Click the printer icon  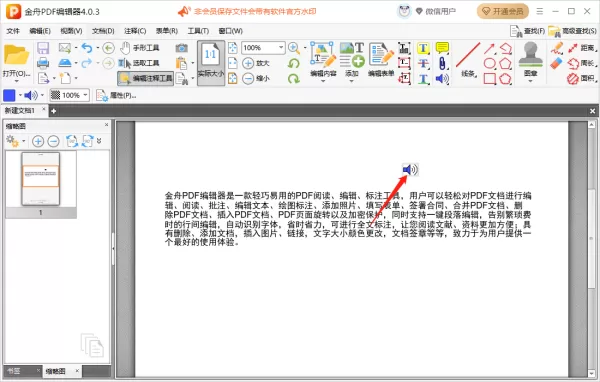(43, 63)
